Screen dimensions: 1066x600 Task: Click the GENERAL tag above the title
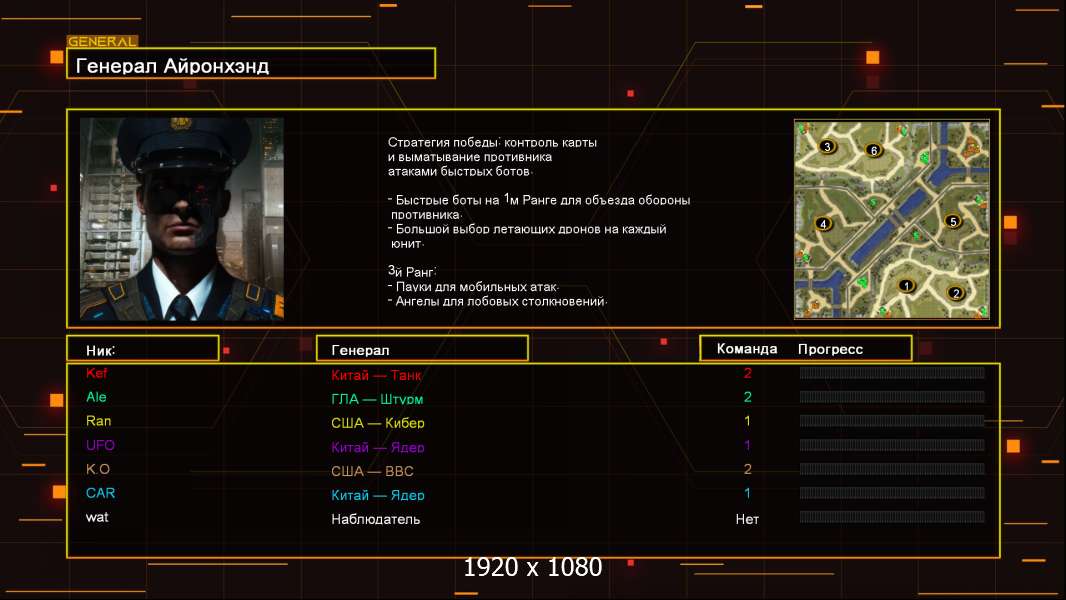tap(103, 41)
